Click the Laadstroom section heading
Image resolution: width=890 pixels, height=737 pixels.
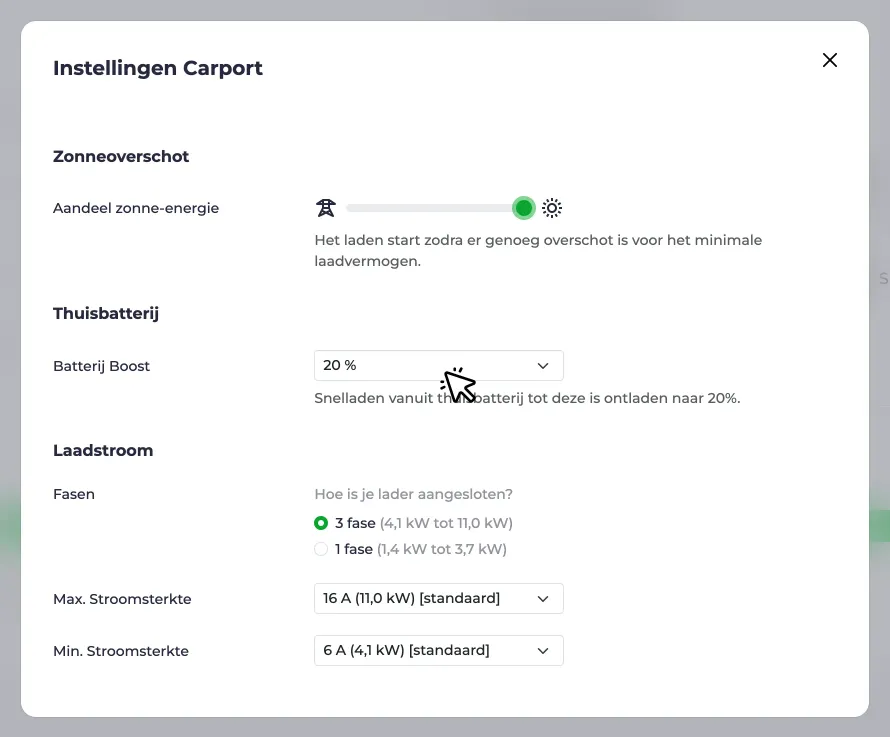pyautogui.click(x=103, y=450)
